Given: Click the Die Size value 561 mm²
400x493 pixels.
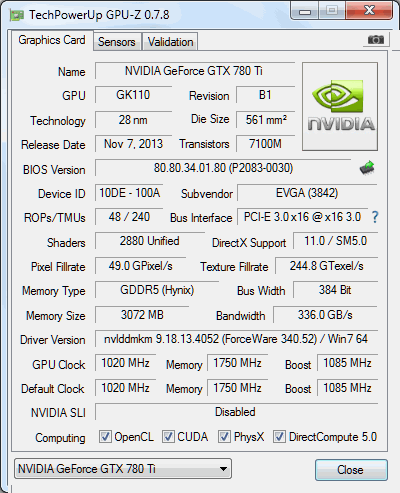Looking at the screenshot, I should pyautogui.click(x=265, y=120).
